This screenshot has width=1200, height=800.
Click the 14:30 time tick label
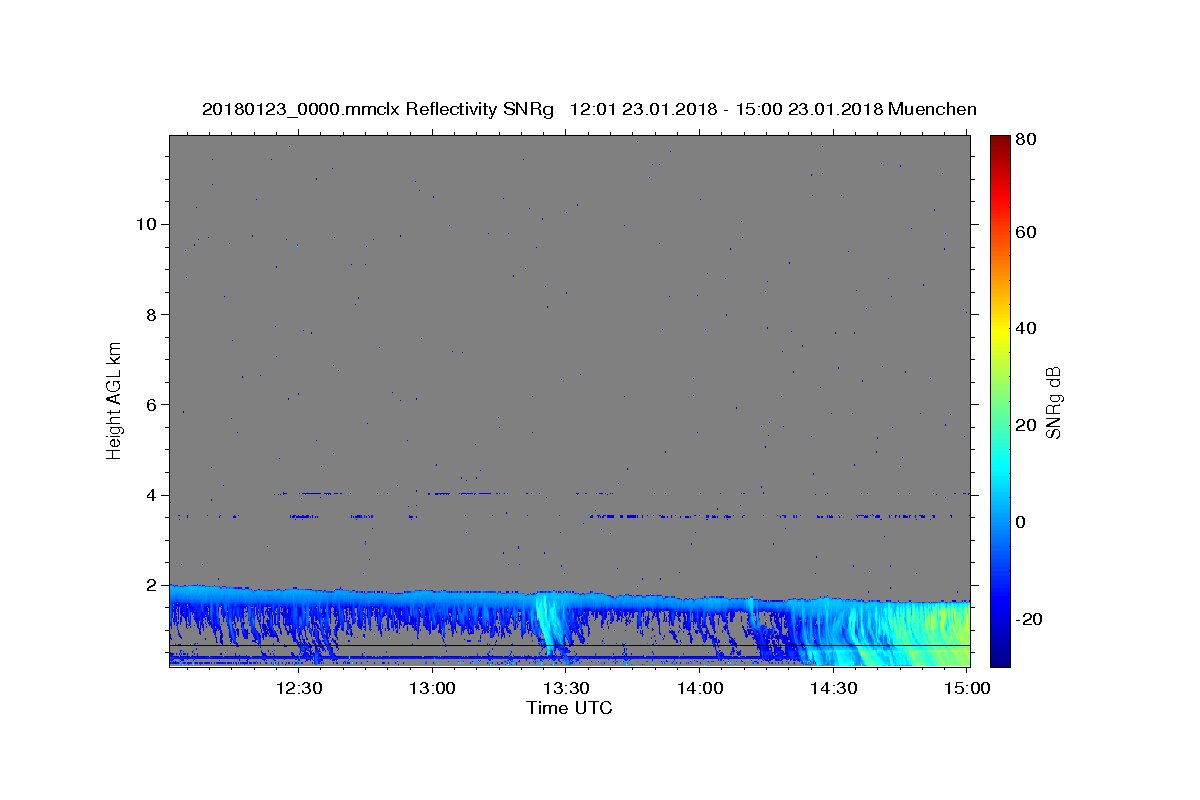click(x=833, y=688)
